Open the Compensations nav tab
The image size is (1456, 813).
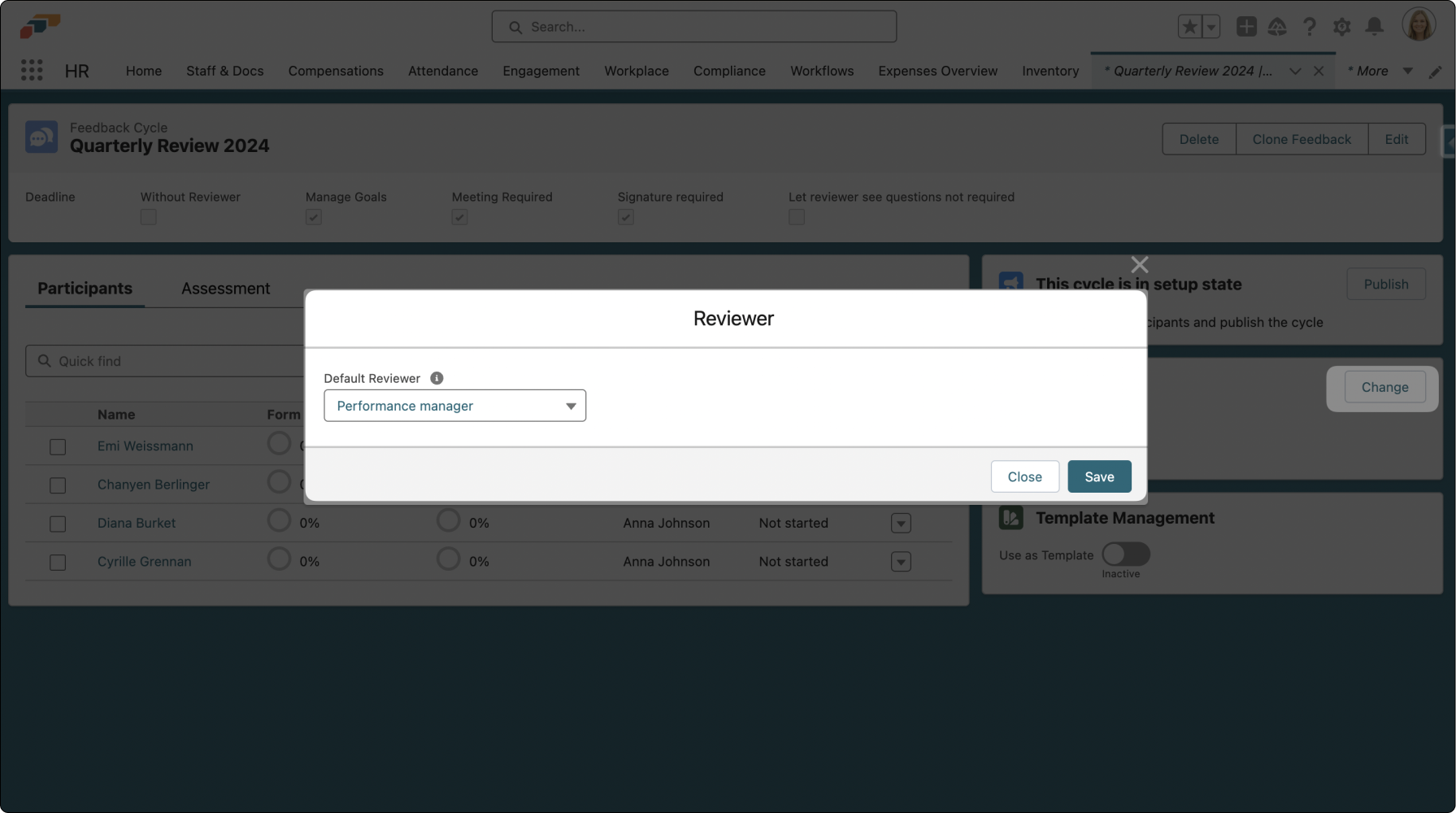(x=336, y=71)
